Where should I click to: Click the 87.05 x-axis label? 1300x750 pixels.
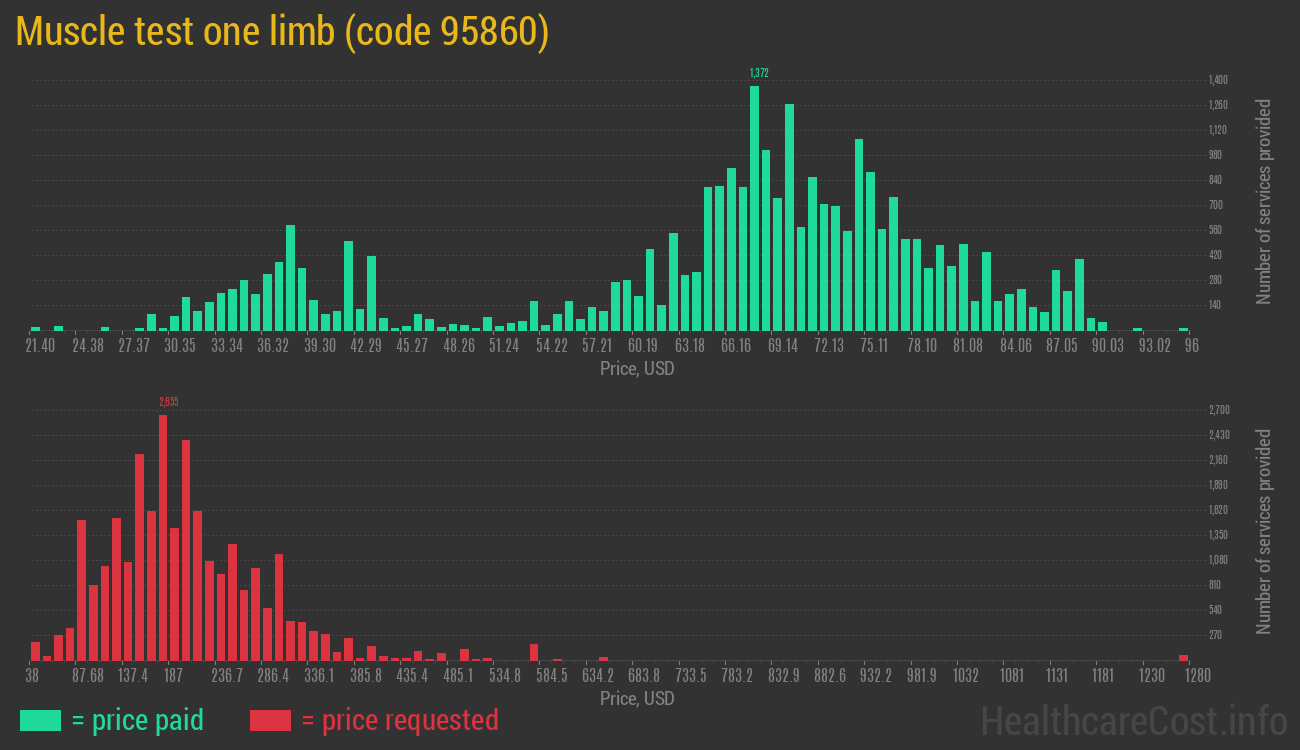point(1061,346)
